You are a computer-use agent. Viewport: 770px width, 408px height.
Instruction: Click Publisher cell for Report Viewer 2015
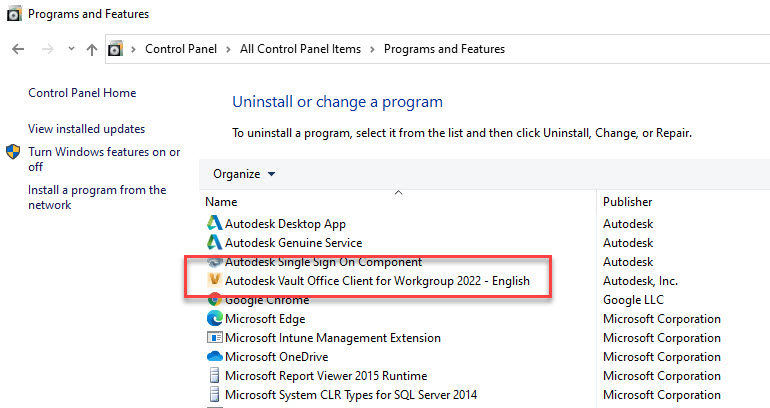pyautogui.click(x=662, y=376)
